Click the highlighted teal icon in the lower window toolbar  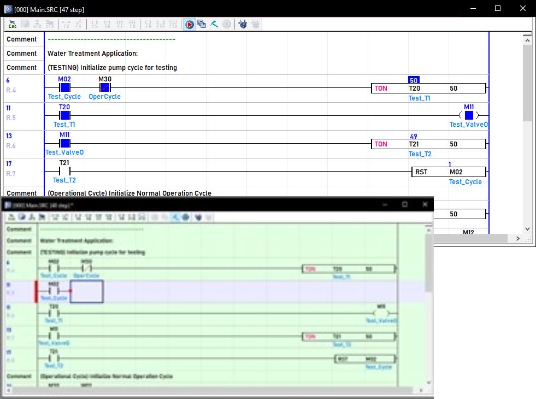[x=175, y=217]
